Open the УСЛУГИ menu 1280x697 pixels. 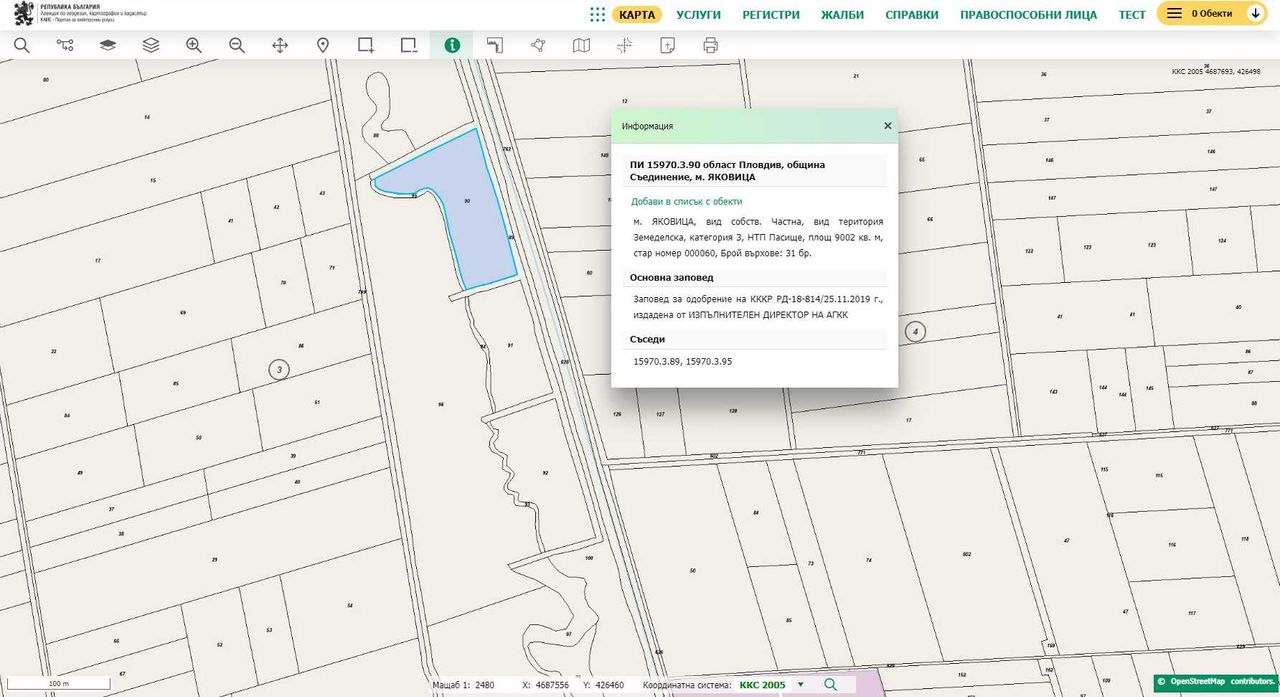[x=698, y=15]
